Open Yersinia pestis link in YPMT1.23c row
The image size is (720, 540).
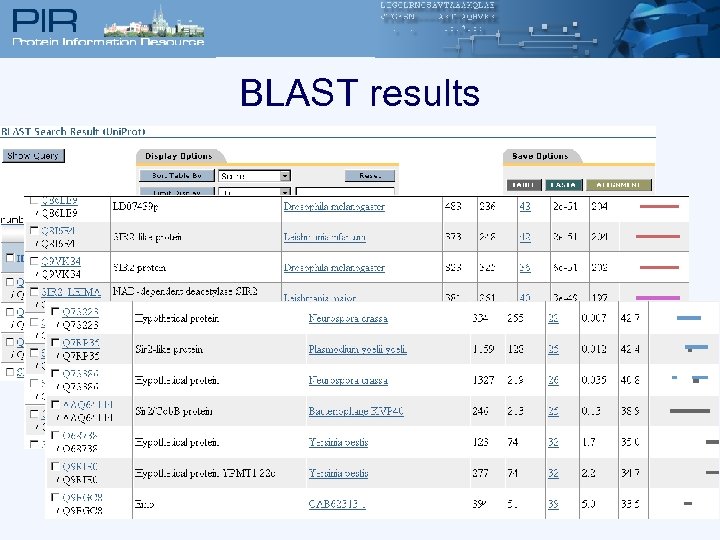pyautogui.click(x=338, y=473)
